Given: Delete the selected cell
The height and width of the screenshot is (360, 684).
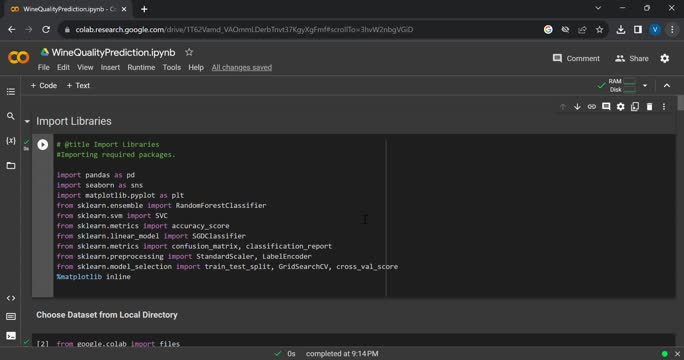Looking at the screenshot, I should point(649,106).
